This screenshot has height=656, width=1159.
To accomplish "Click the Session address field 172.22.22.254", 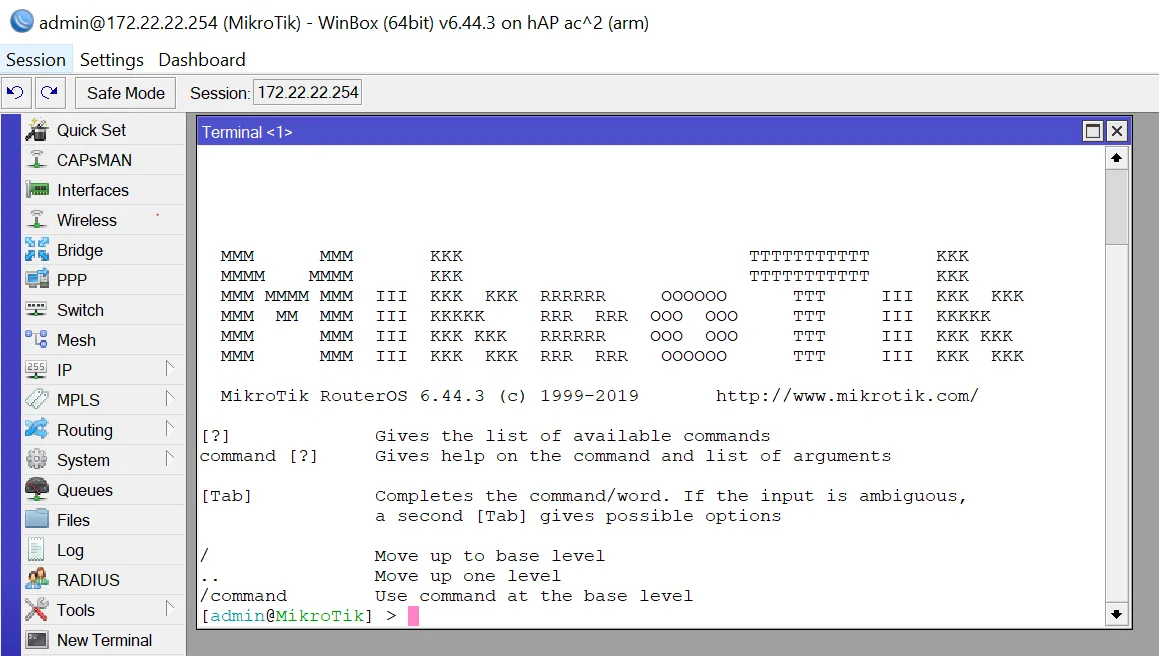I will click(307, 92).
